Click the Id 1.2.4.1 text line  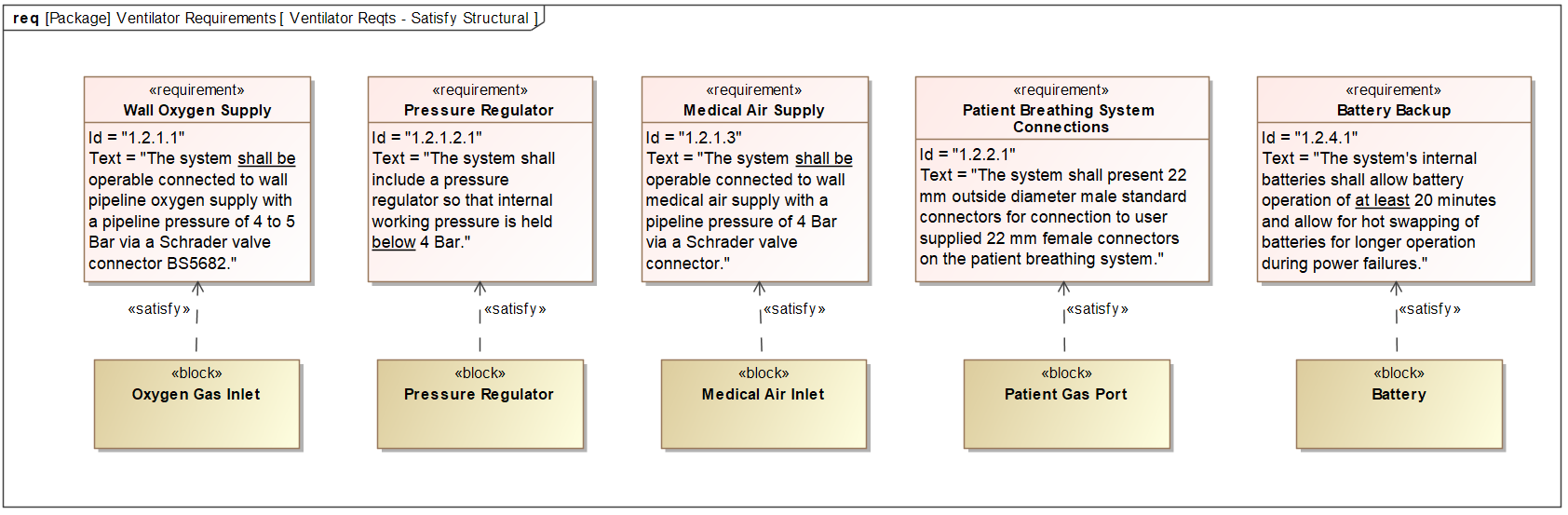click(x=1310, y=138)
